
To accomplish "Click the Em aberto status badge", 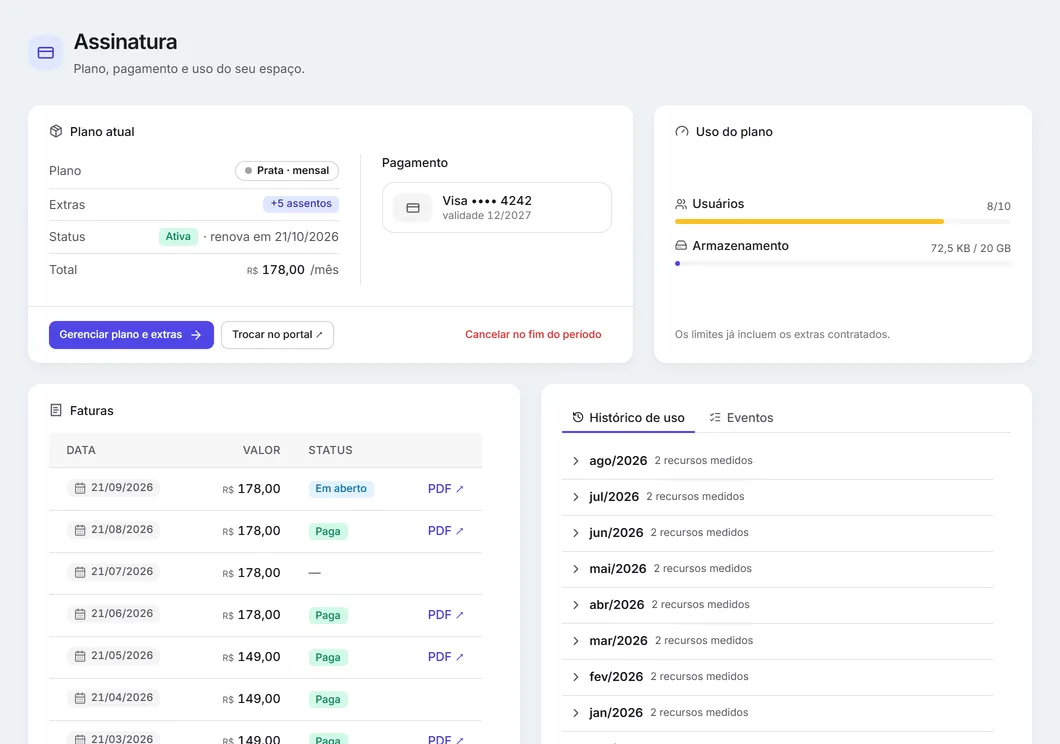I will (341, 489).
